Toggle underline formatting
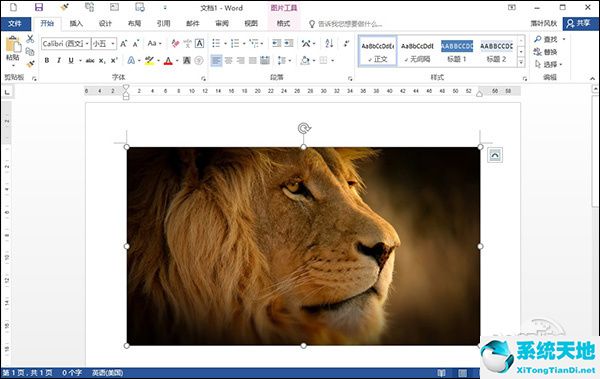This screenshot has height=379, width=600. (71, 60)
